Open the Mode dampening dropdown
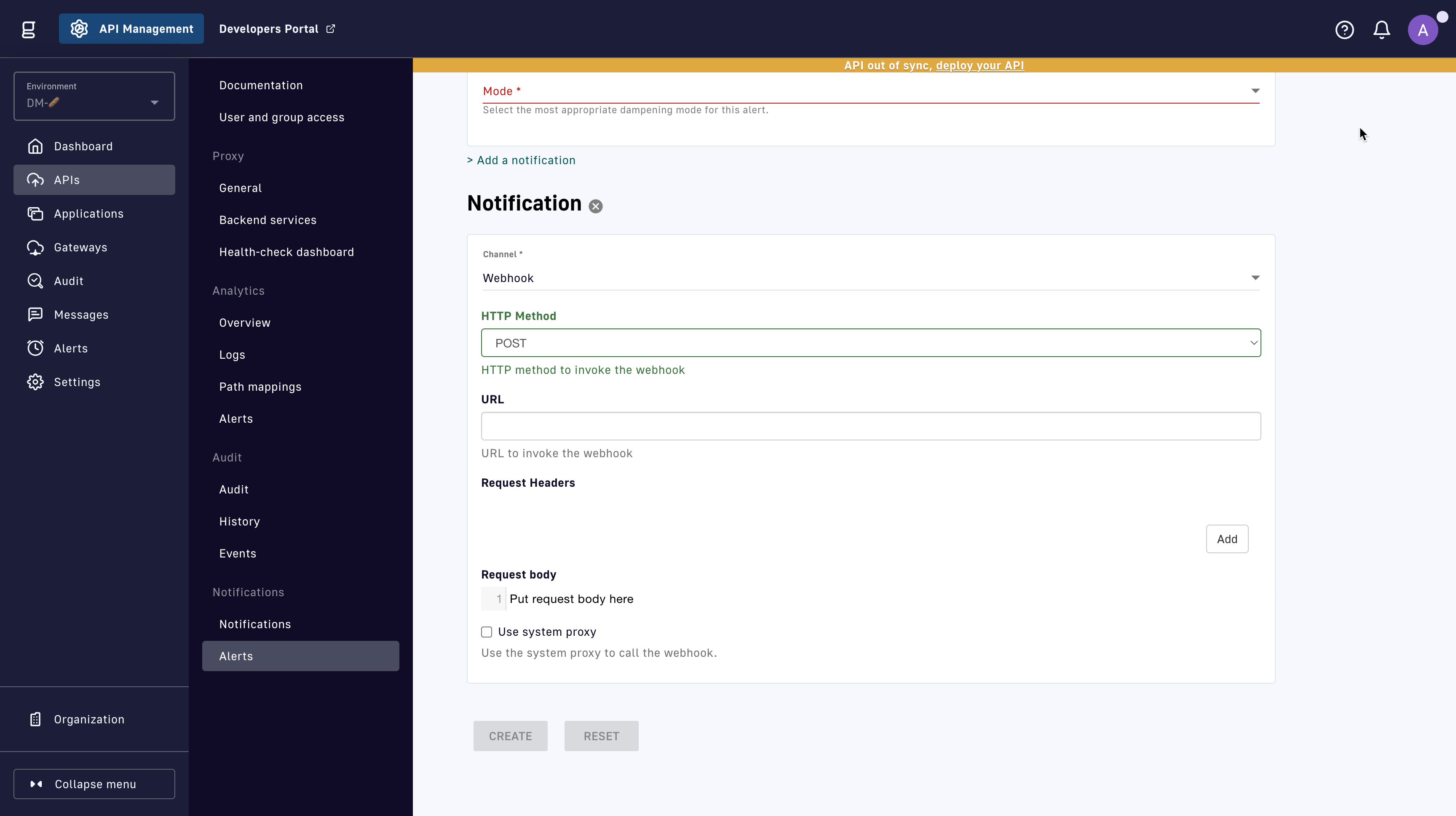 870,91
